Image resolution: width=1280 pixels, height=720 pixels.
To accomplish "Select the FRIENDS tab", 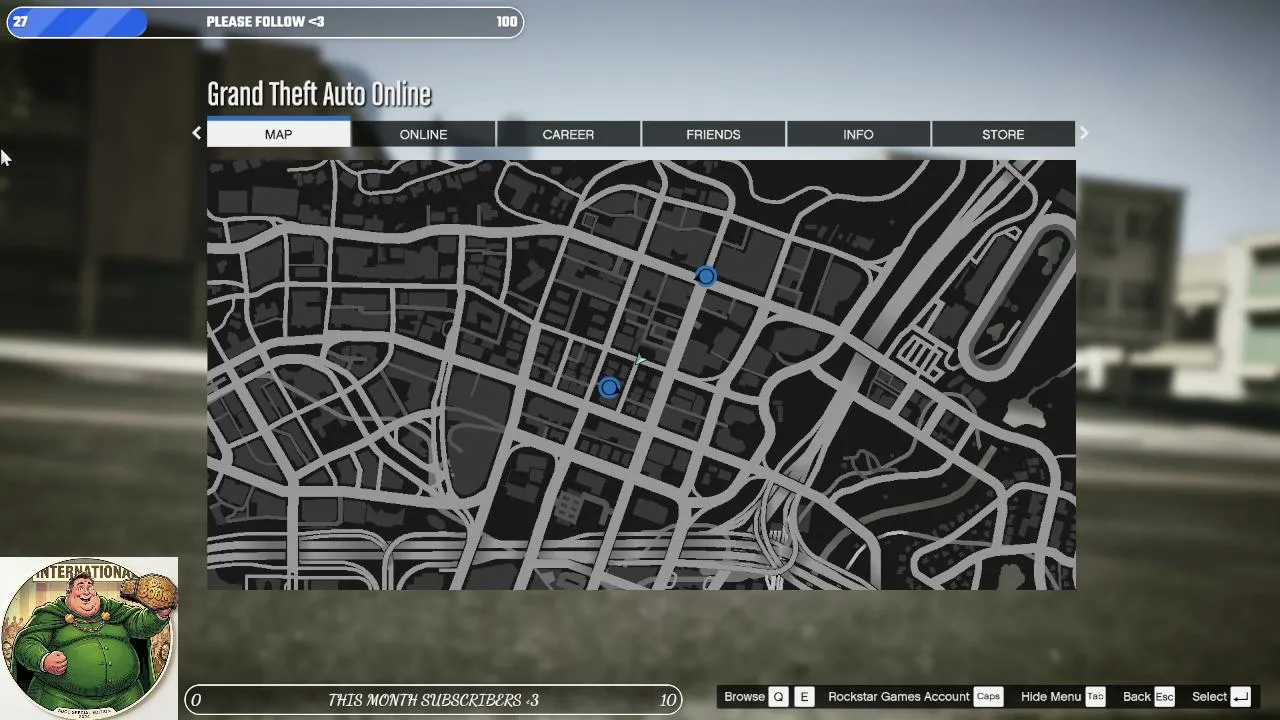I will pos(713,134).
